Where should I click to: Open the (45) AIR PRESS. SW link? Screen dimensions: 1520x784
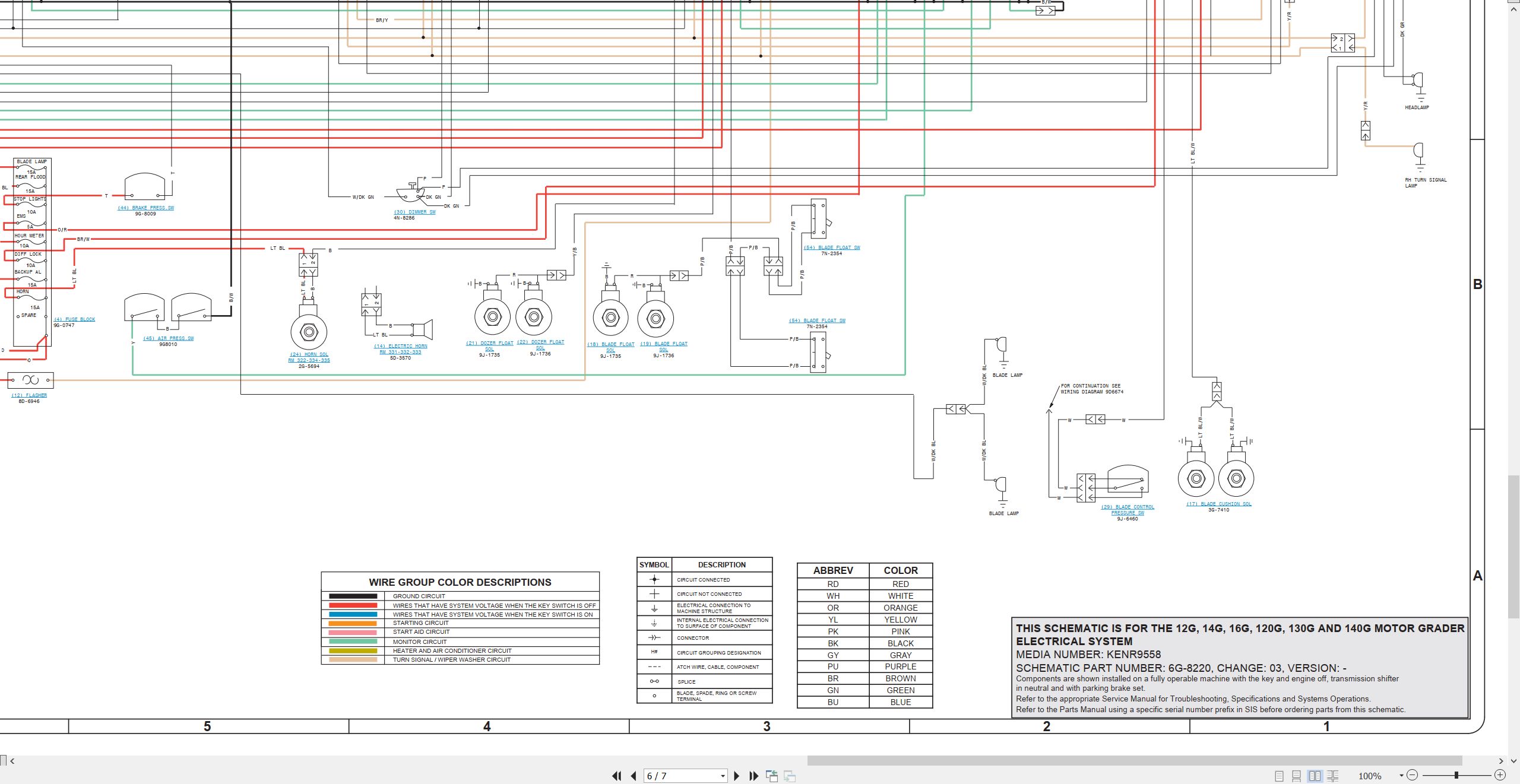(x=168, y=338)
